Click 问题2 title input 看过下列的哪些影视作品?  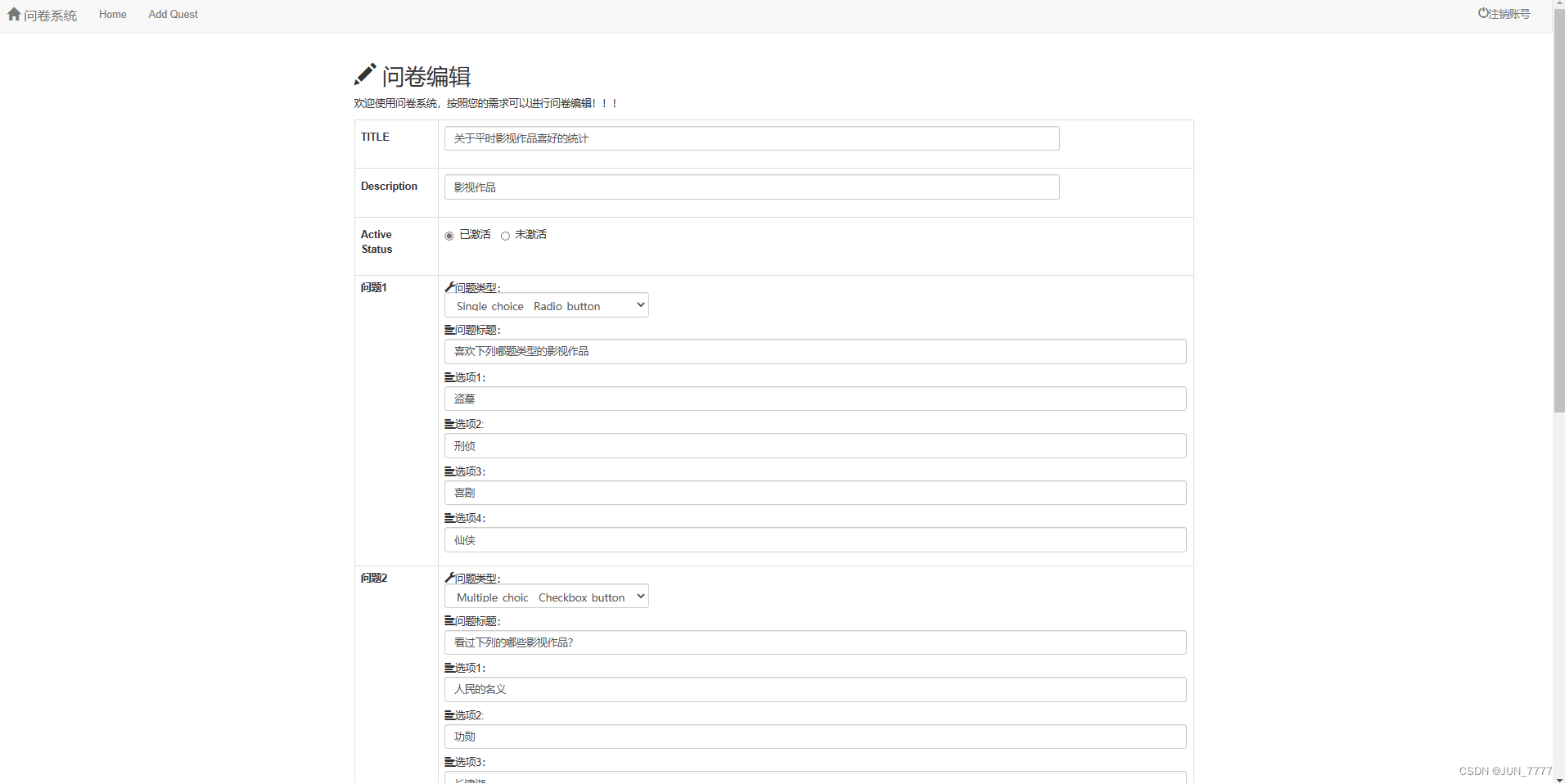pyautogui.click(x=815, y=642)
